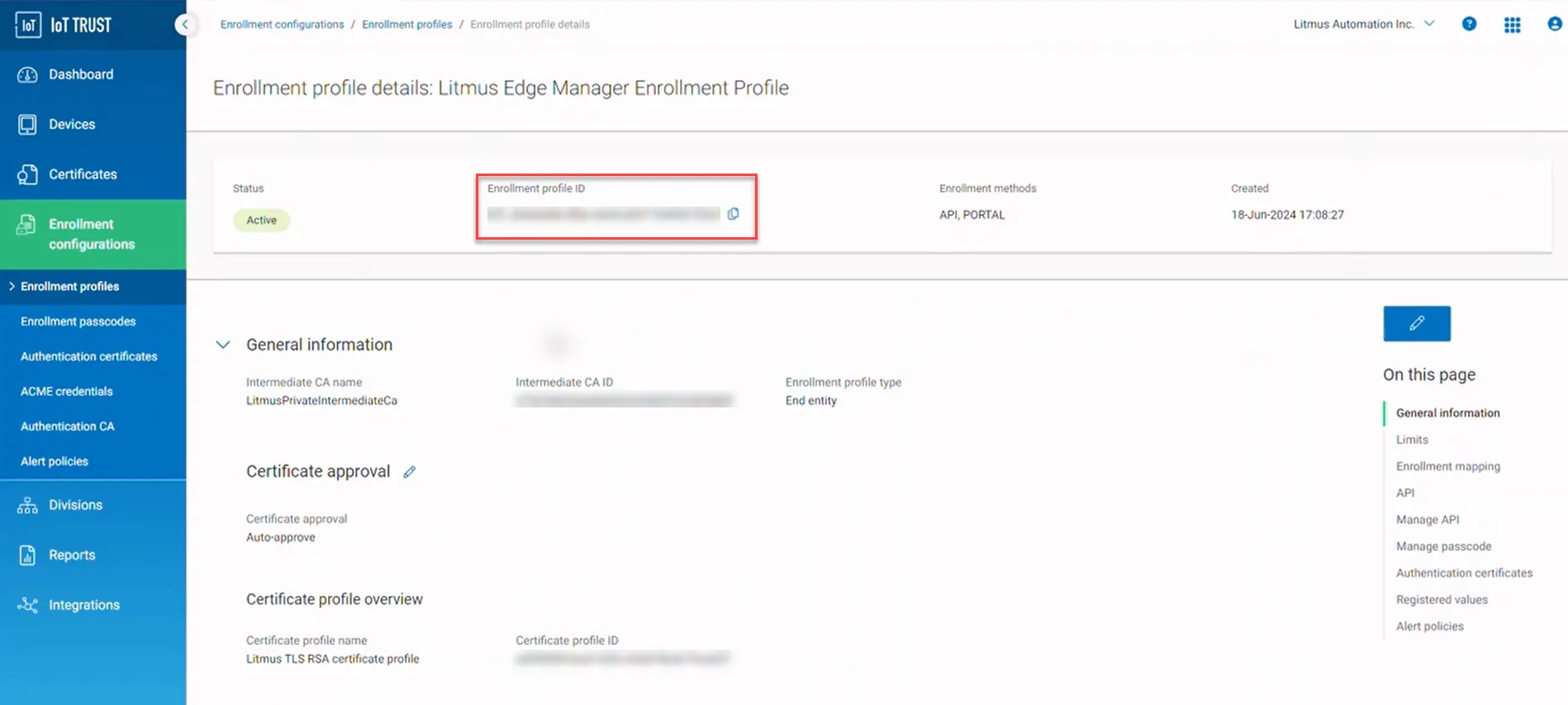This screenshot has height=705, width=1568.
Task: Click the Divisions hierarchy icon
Action: coord(27,505)
